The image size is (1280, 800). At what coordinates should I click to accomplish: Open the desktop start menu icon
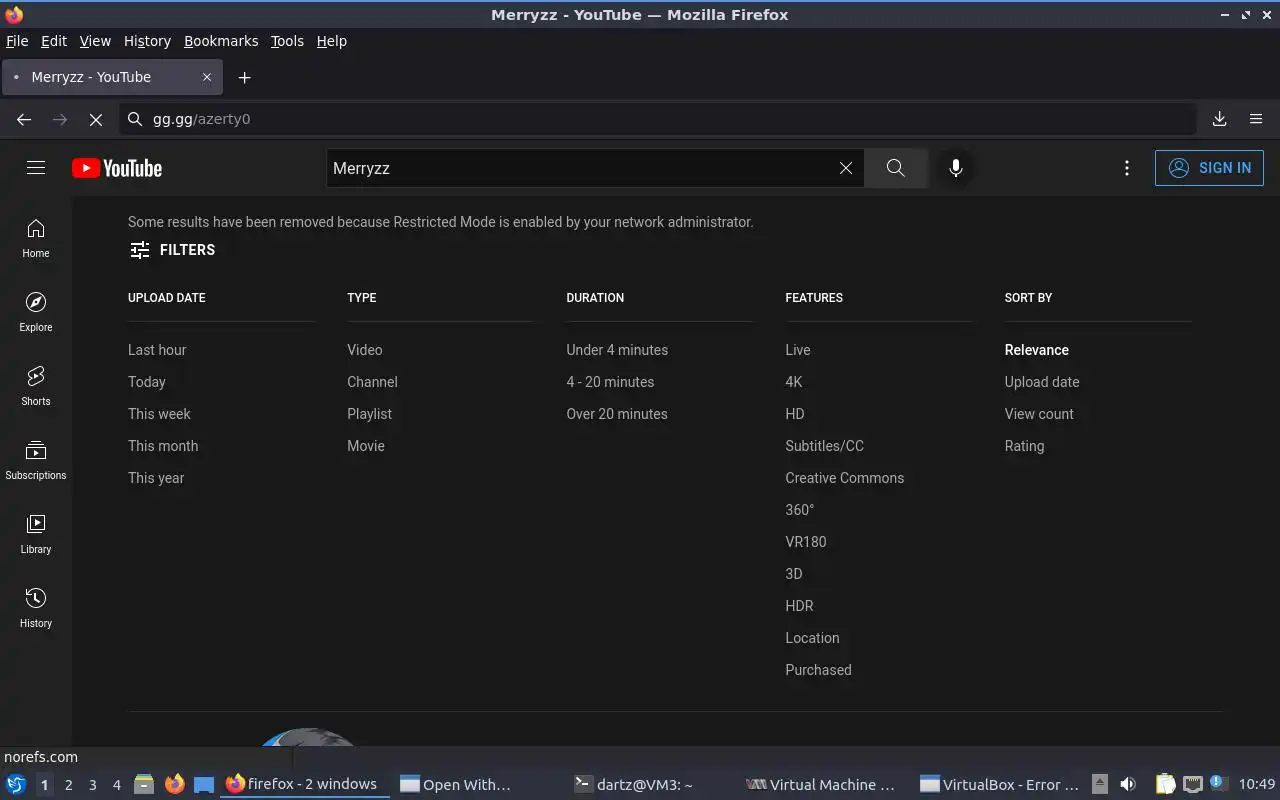tap(16, 785)
